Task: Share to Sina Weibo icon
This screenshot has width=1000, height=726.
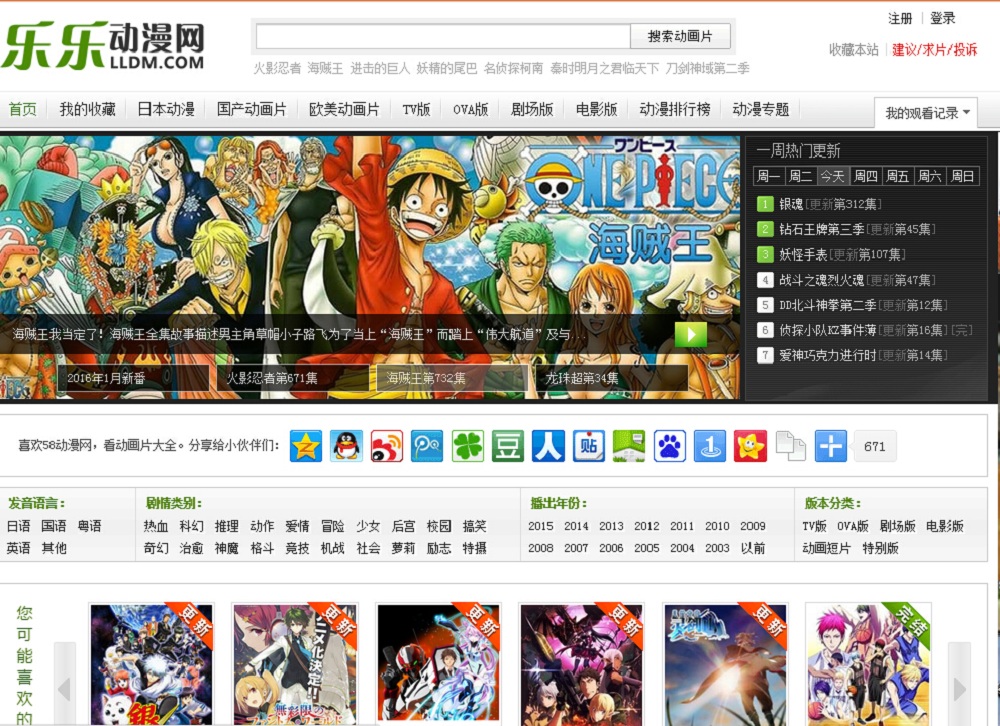Action: click(387, 445)
